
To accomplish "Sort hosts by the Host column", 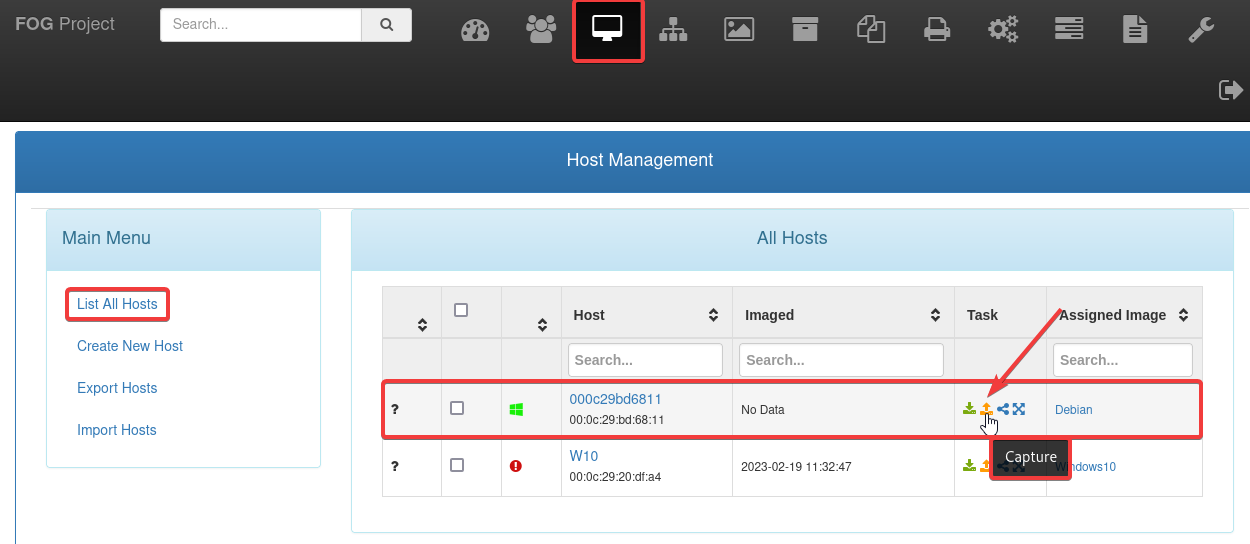I will 713,315.
